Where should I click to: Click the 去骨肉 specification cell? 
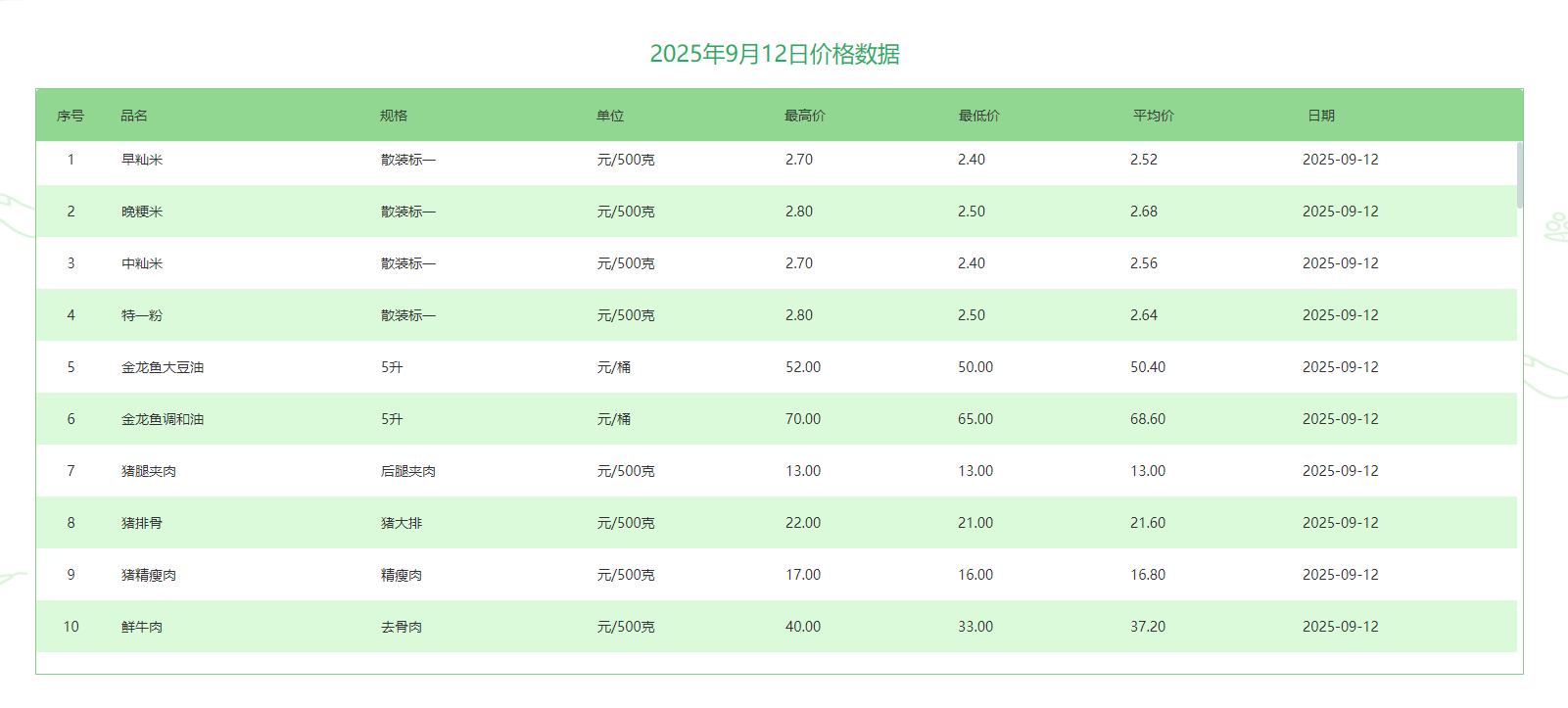[x=402, y=627]
